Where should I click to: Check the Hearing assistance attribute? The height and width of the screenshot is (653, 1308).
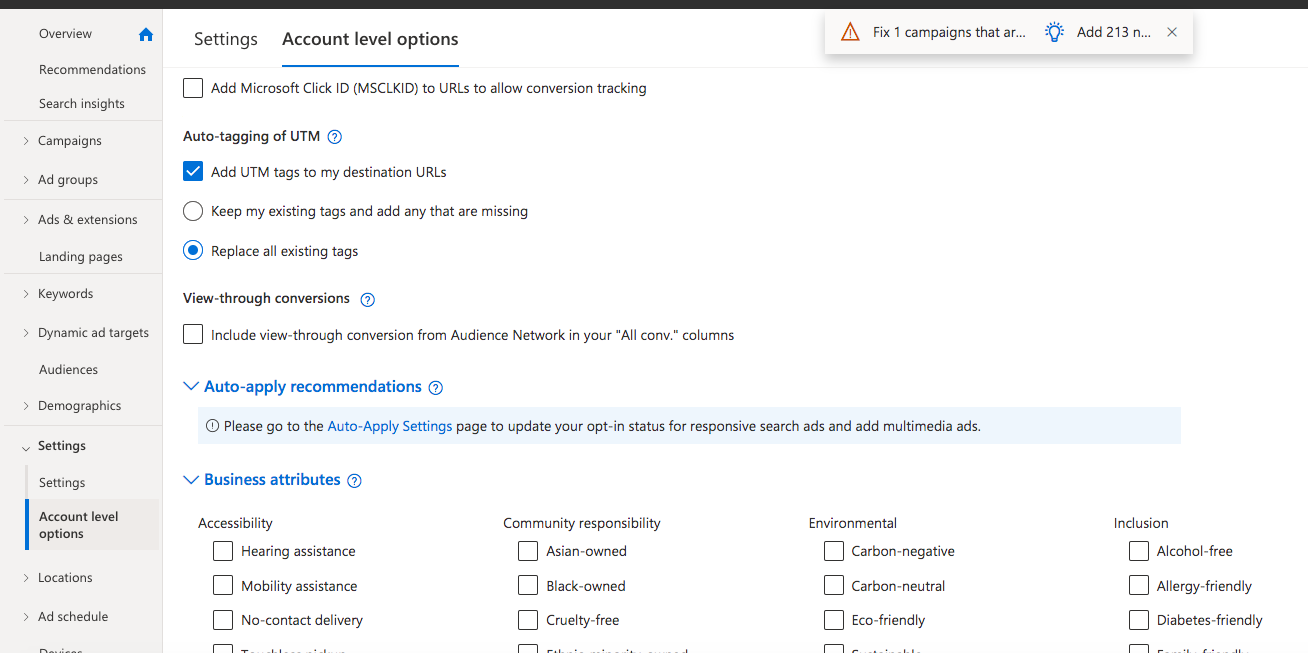click(x=222, y=550)
